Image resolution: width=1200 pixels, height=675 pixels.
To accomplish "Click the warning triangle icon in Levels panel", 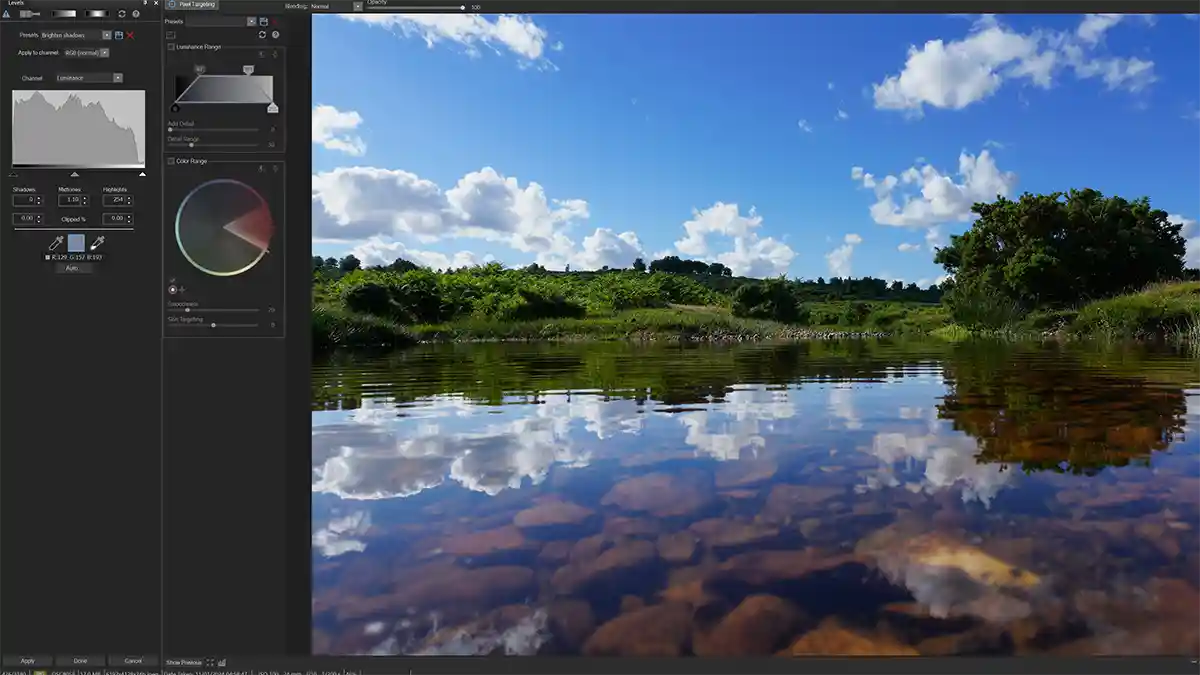I will point(6,14).
